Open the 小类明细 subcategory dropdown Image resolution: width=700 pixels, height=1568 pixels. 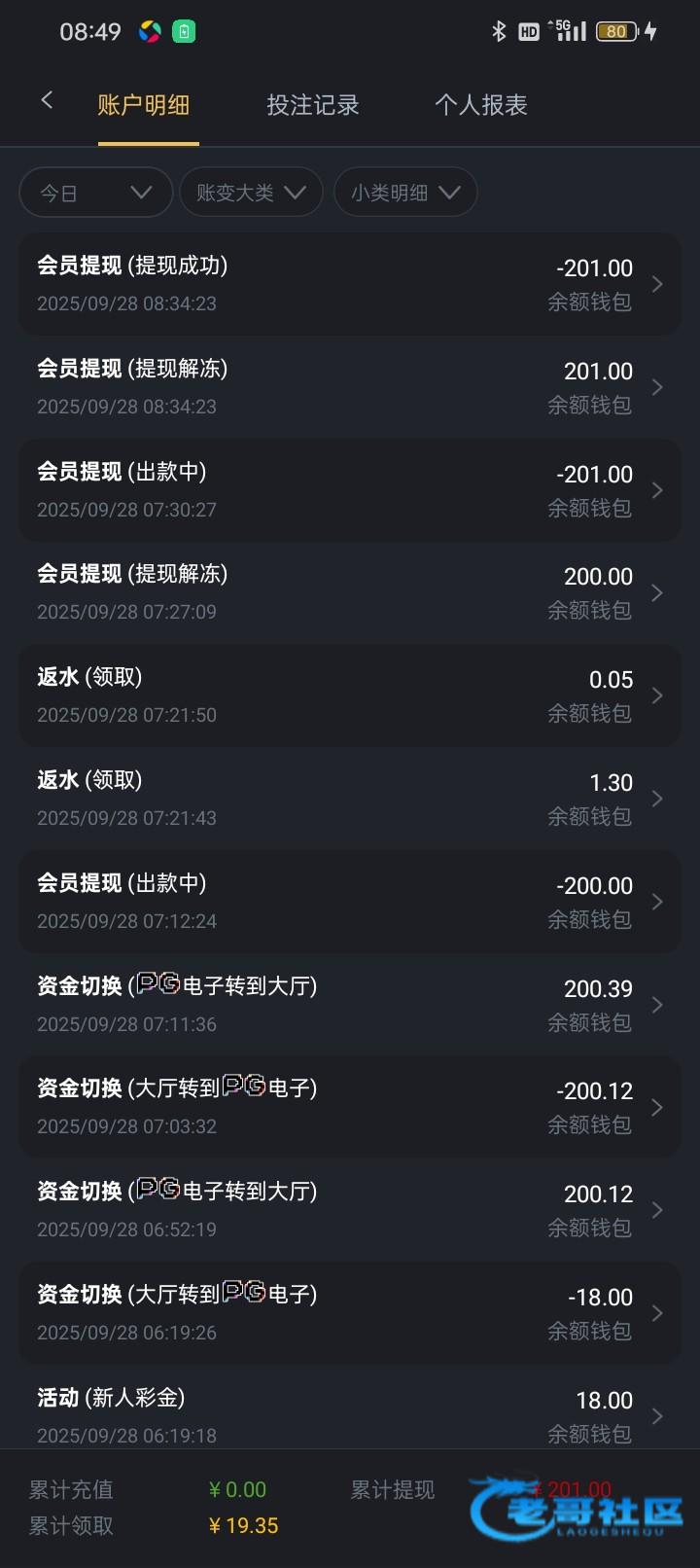(405, 193)
